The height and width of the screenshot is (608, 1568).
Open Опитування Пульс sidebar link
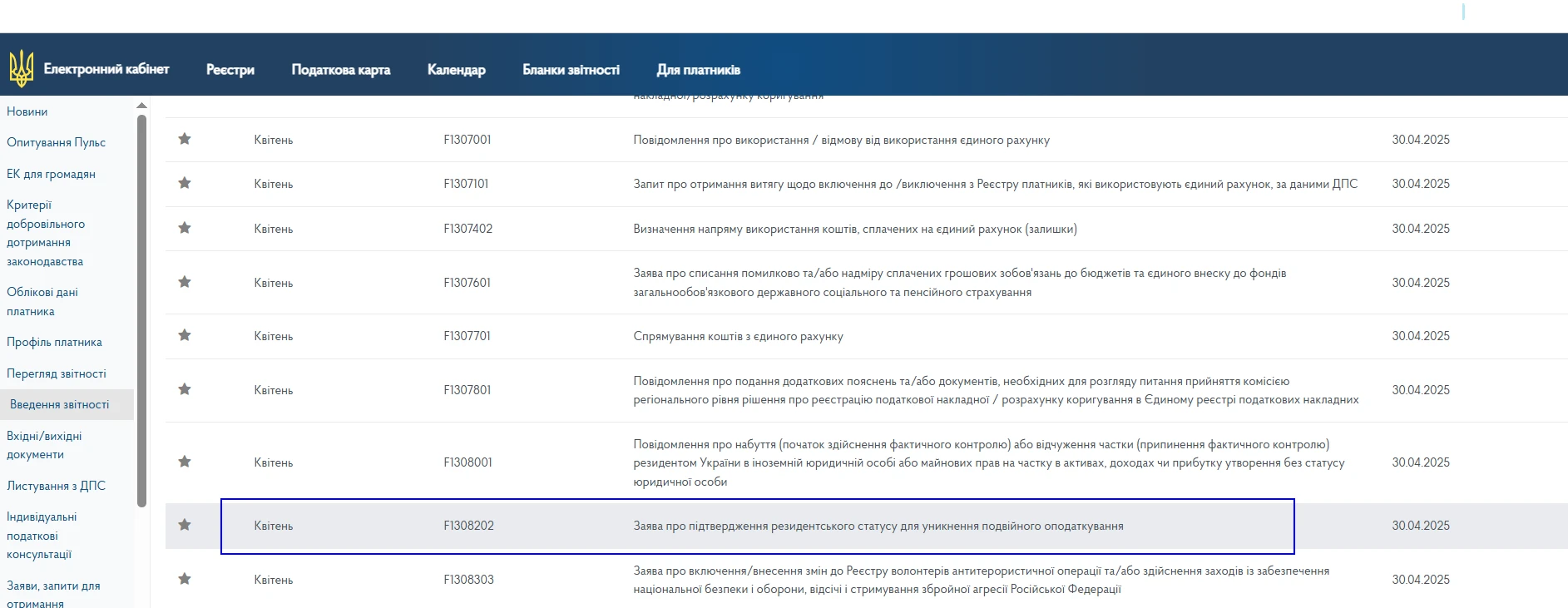(57, 142)
